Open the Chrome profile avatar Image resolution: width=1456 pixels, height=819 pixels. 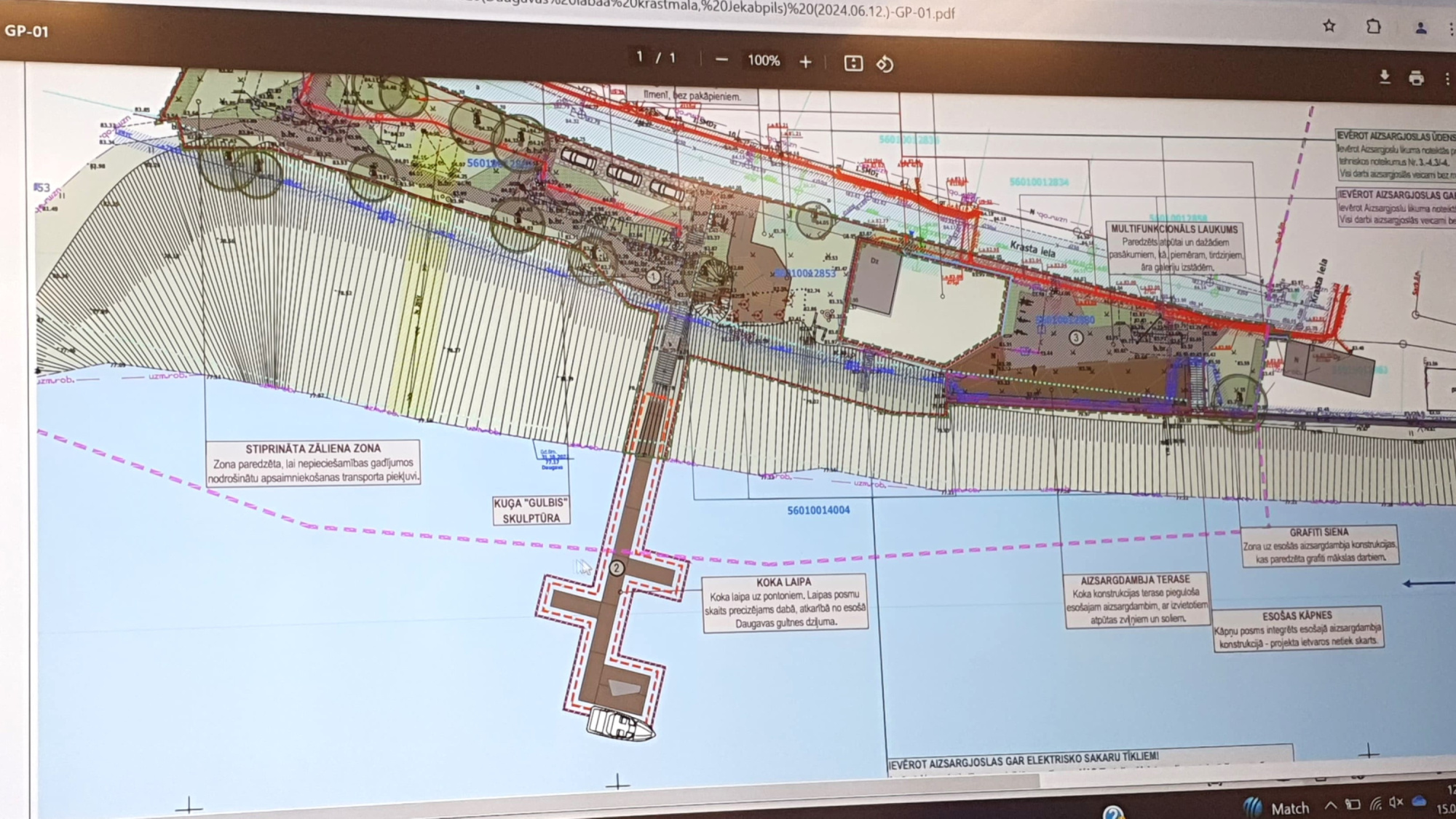tap(1420, 28)
